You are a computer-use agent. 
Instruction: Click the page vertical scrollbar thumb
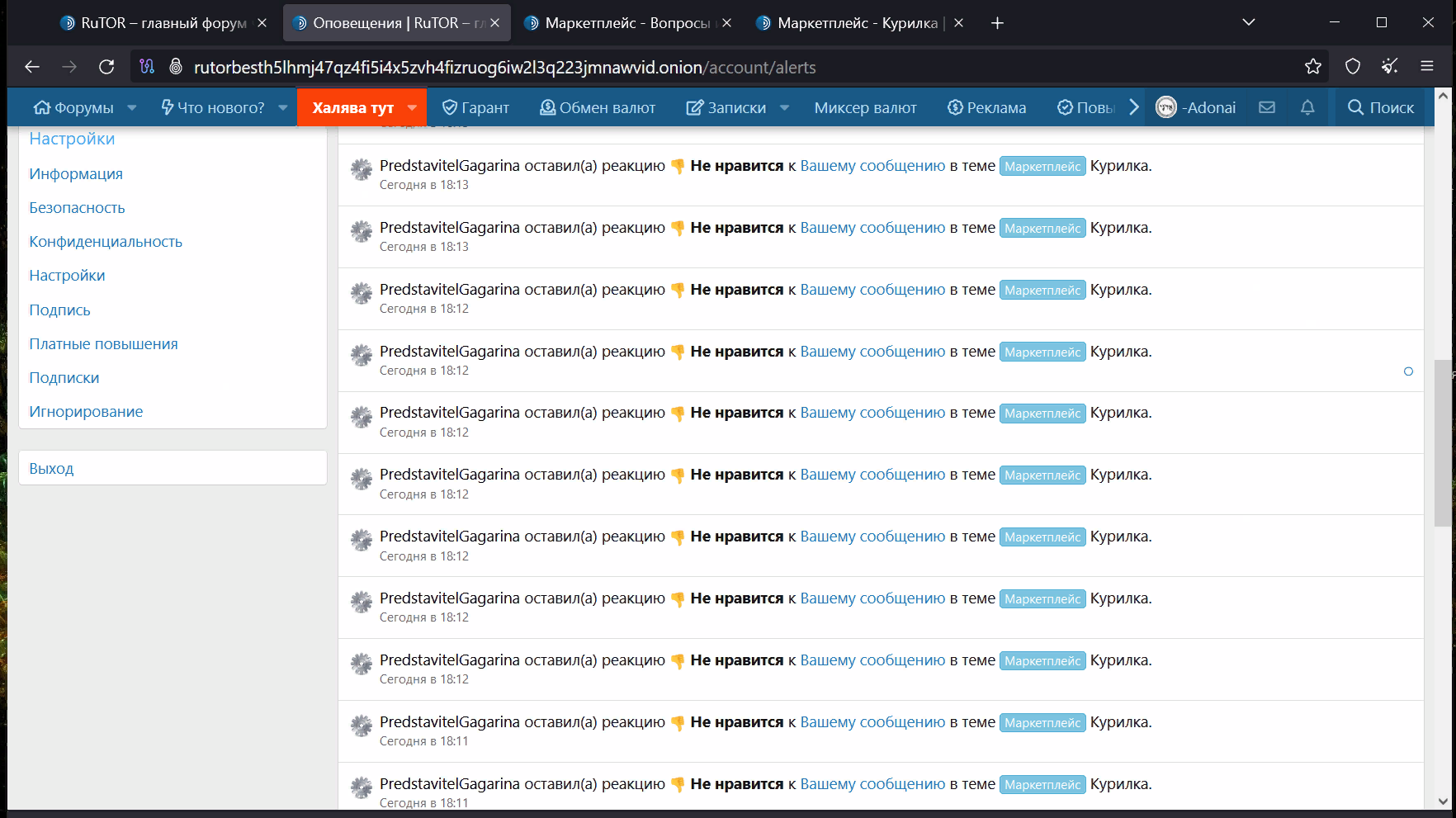(x=1442, y=443)
